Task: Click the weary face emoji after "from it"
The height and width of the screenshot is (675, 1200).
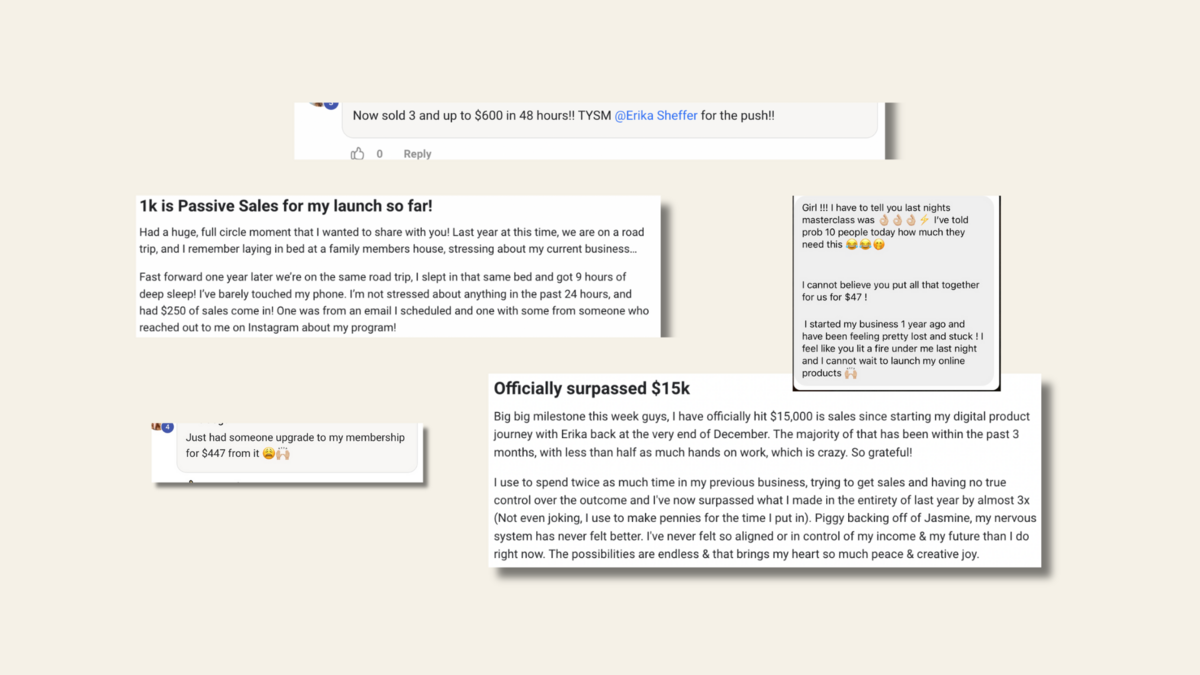Action: point(269,454)
